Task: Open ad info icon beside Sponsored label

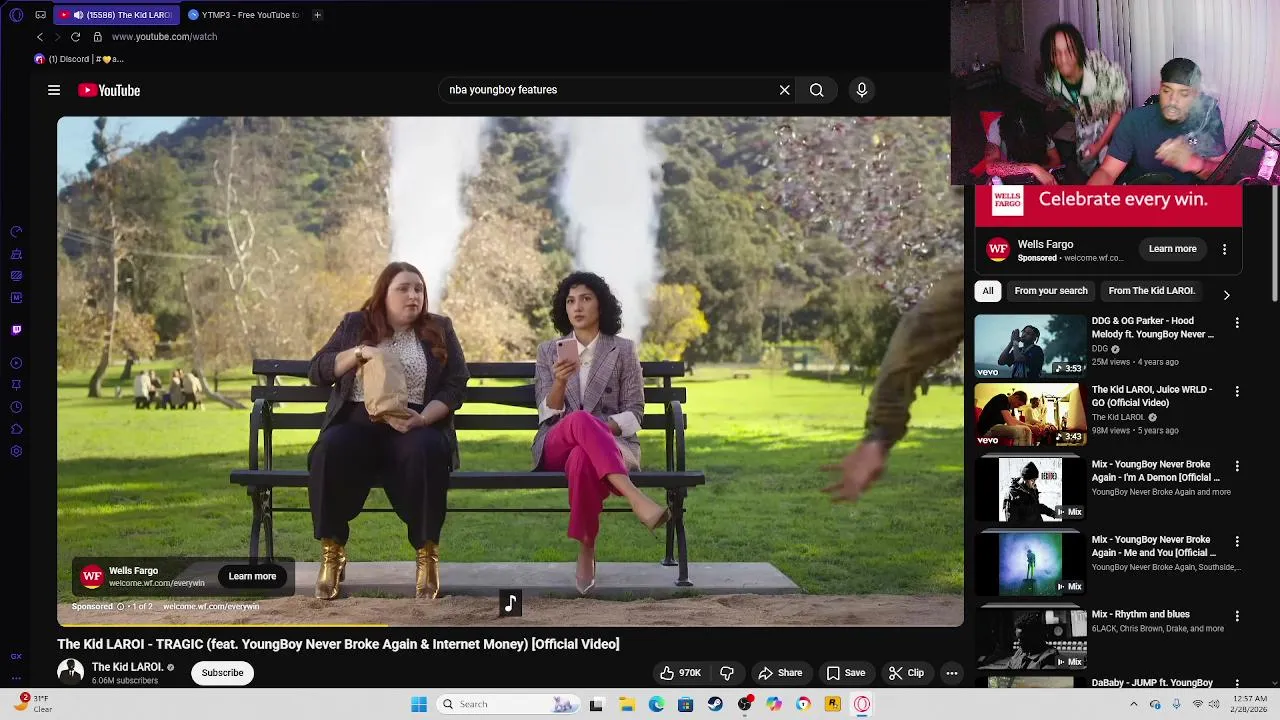Action: [120, 607]
